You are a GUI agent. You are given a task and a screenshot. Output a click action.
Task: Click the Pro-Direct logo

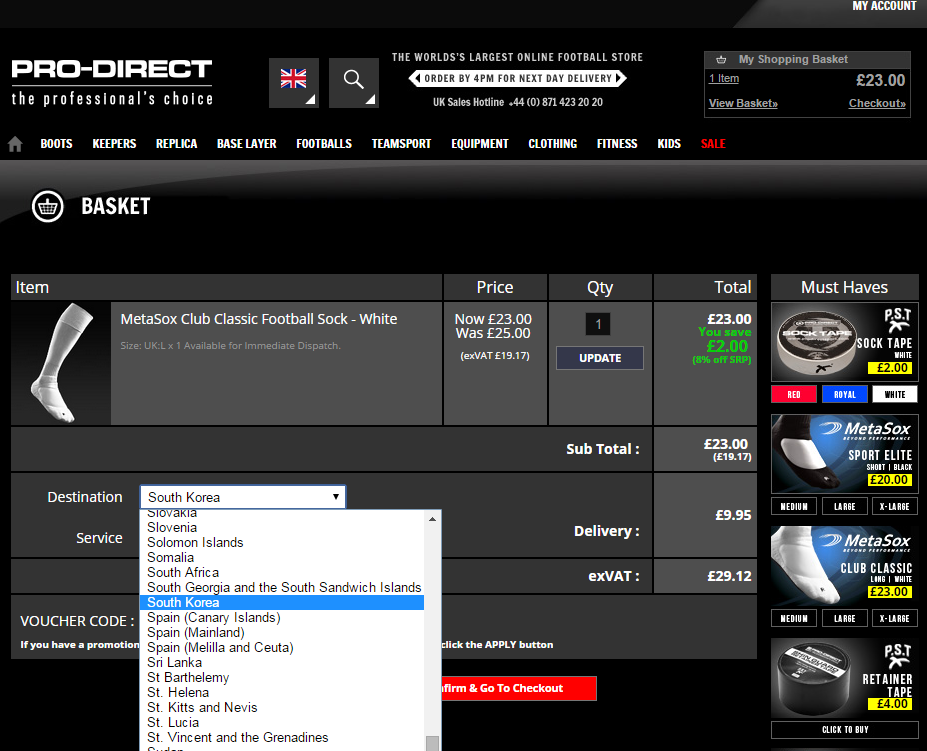tap(112, 83)
